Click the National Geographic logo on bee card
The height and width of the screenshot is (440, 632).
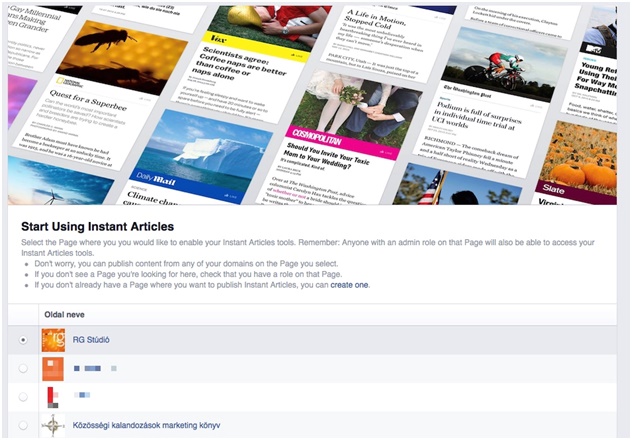tap(70, 82)
